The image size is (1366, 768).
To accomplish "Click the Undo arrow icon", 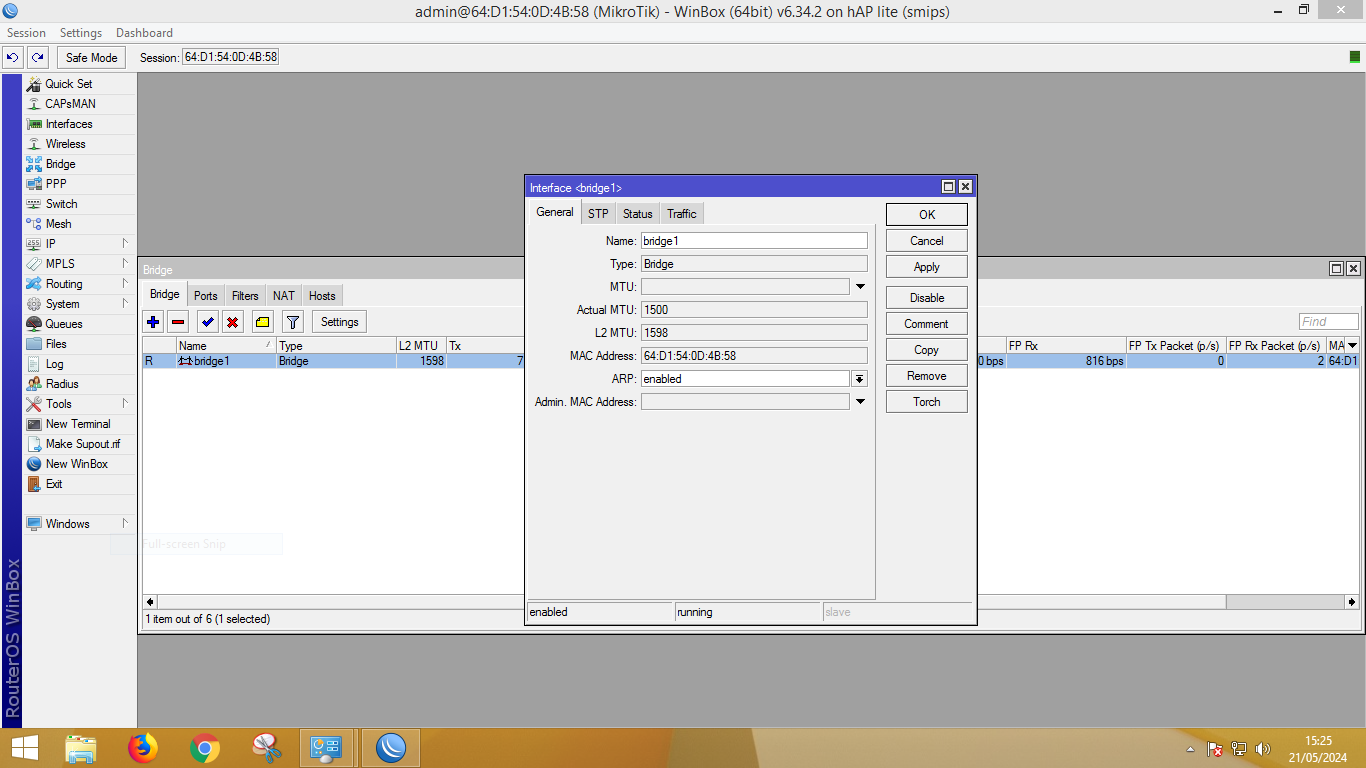I will coord(13,58).
